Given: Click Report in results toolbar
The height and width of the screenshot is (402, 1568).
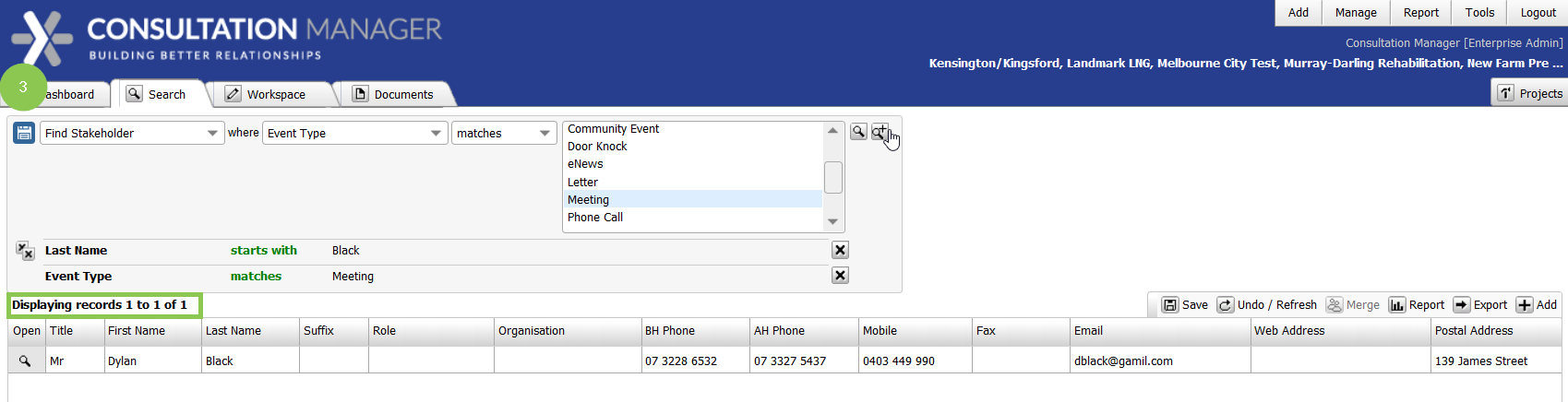Looking at the screenshot, I should coord(1417,305).
